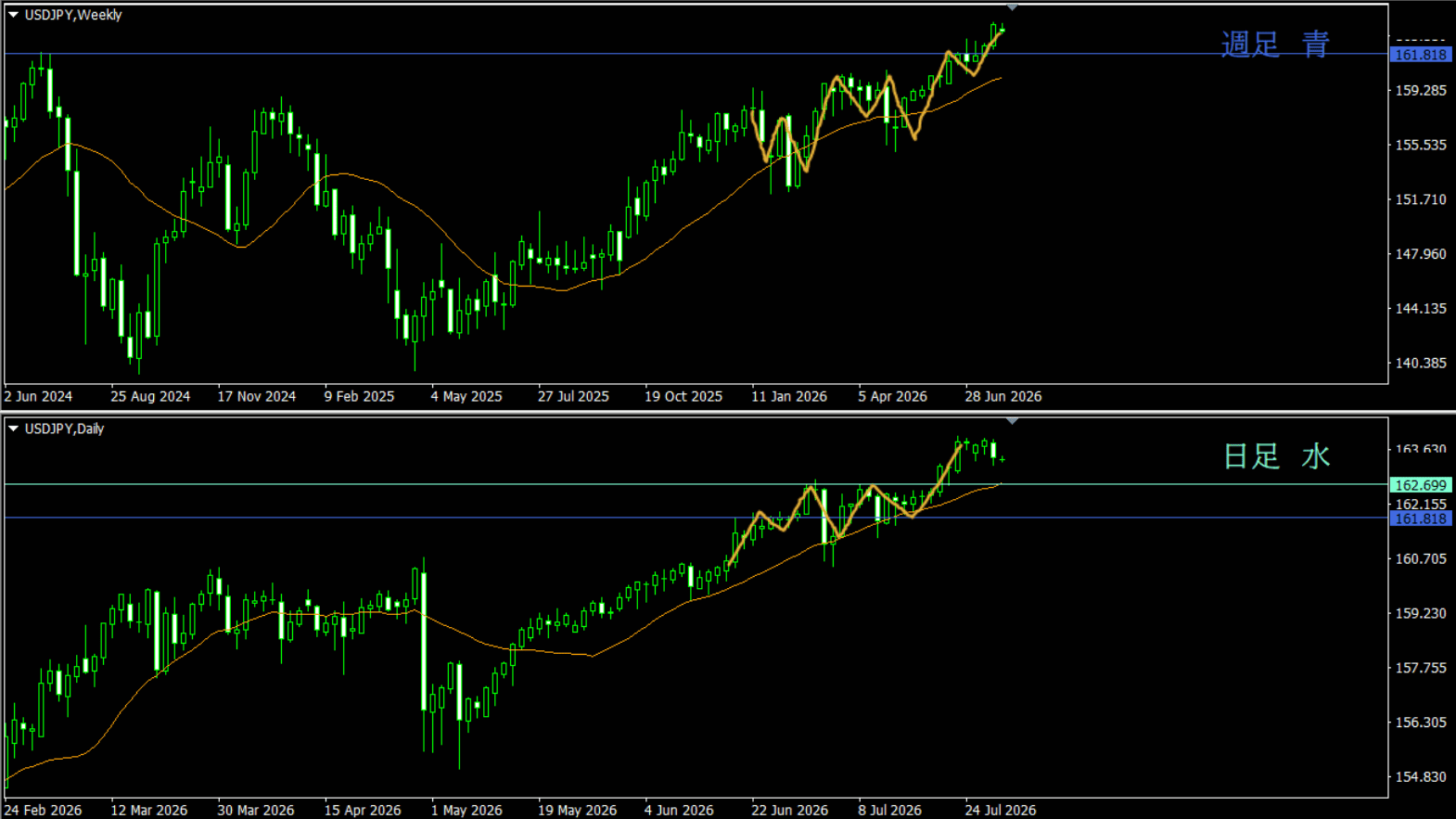Click the 9 Feb 2025 date label
The width and height of the screenshot is (1456, 819).
click(x=359, y=396)
